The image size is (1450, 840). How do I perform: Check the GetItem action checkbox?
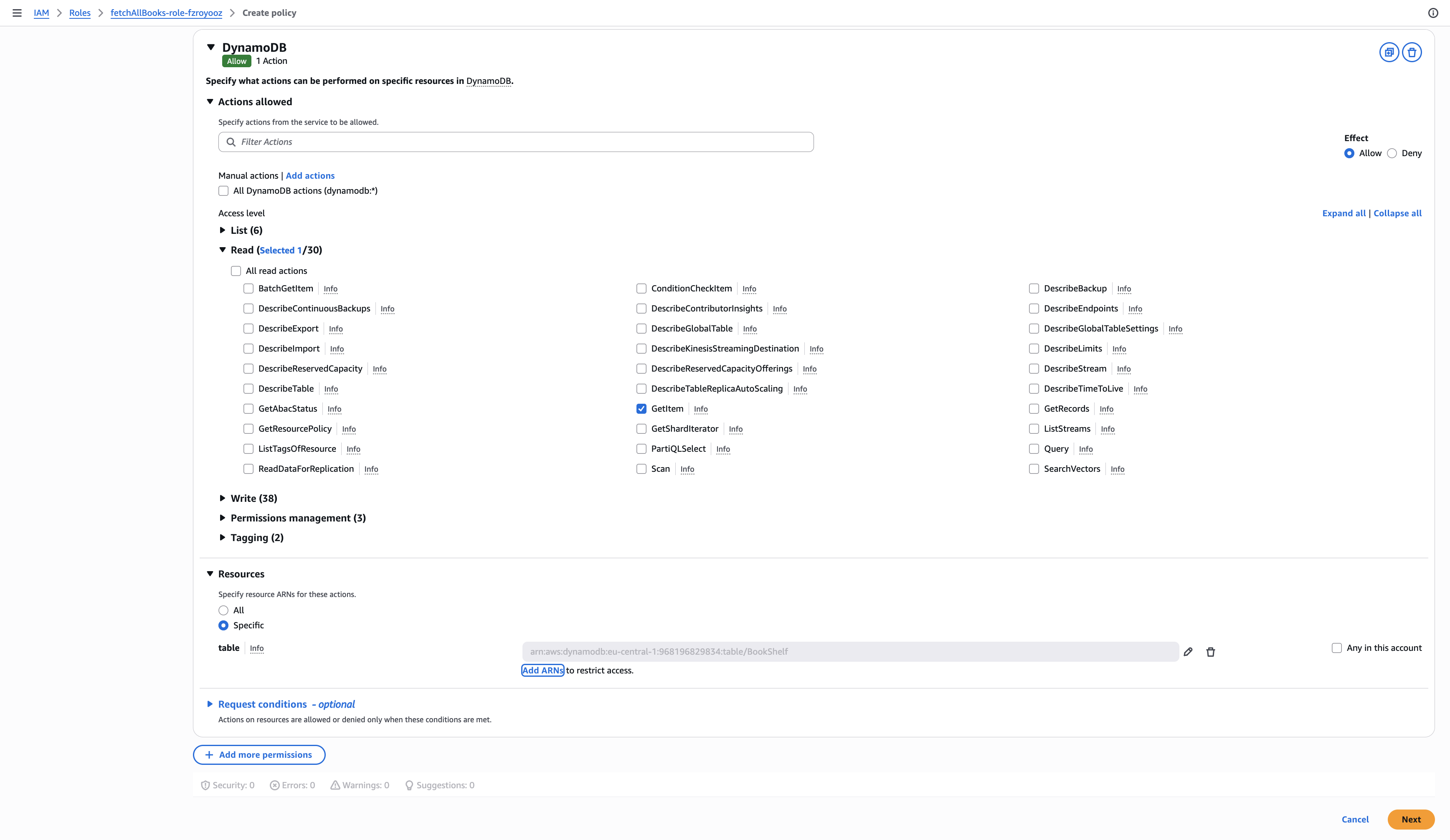point(641,408)
